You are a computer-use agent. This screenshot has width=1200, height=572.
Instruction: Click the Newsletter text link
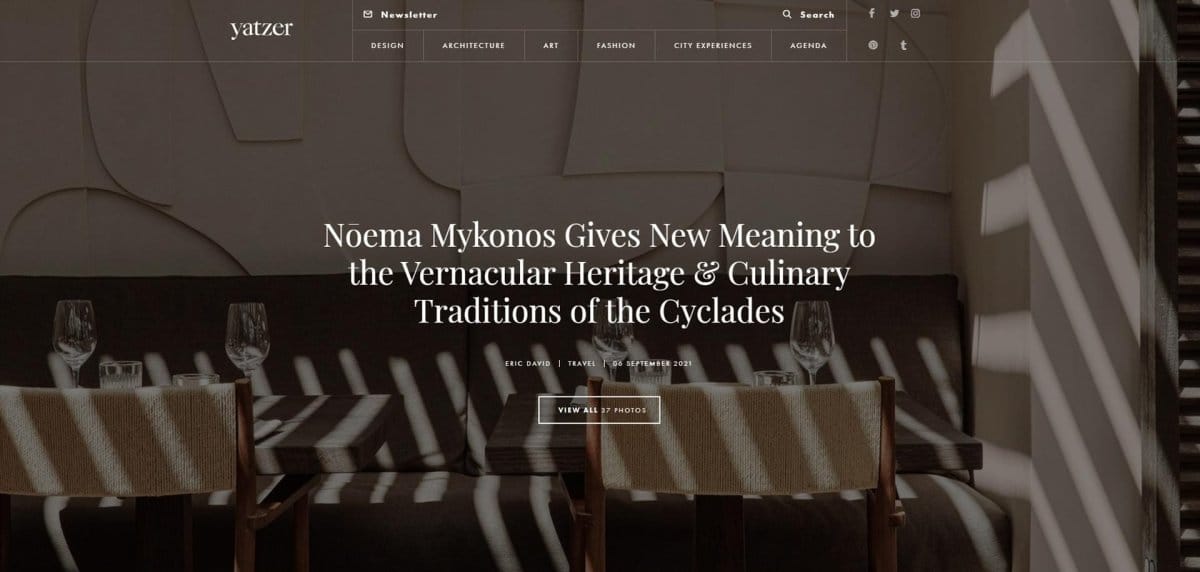(x=409, y=15)
